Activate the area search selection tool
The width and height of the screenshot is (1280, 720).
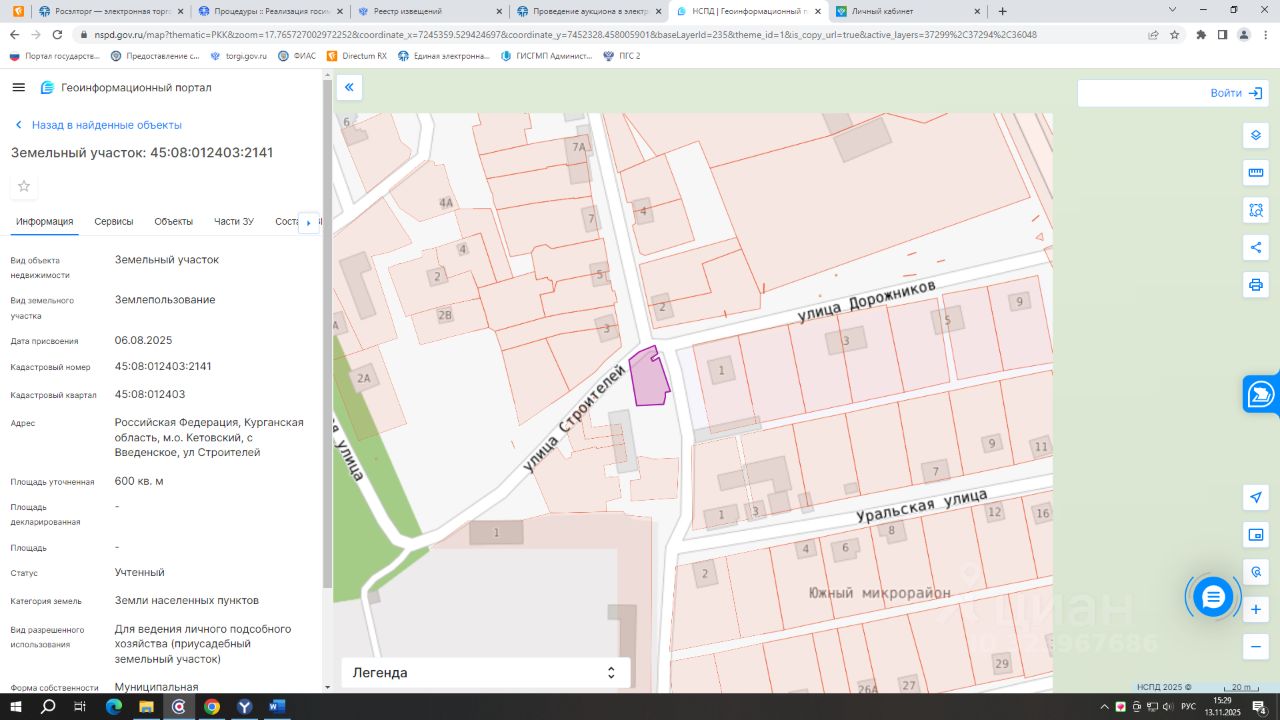point(1256,210)
